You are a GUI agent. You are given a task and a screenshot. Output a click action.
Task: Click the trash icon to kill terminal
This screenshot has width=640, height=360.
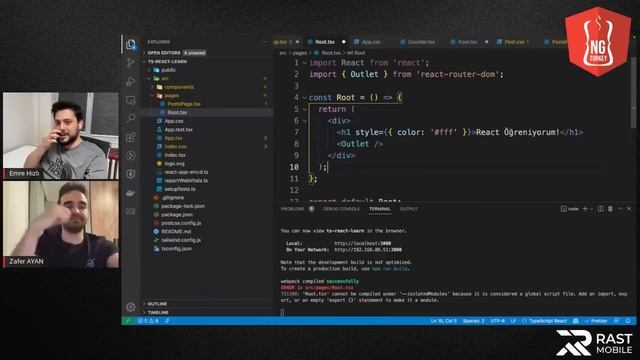coord(610,209)
